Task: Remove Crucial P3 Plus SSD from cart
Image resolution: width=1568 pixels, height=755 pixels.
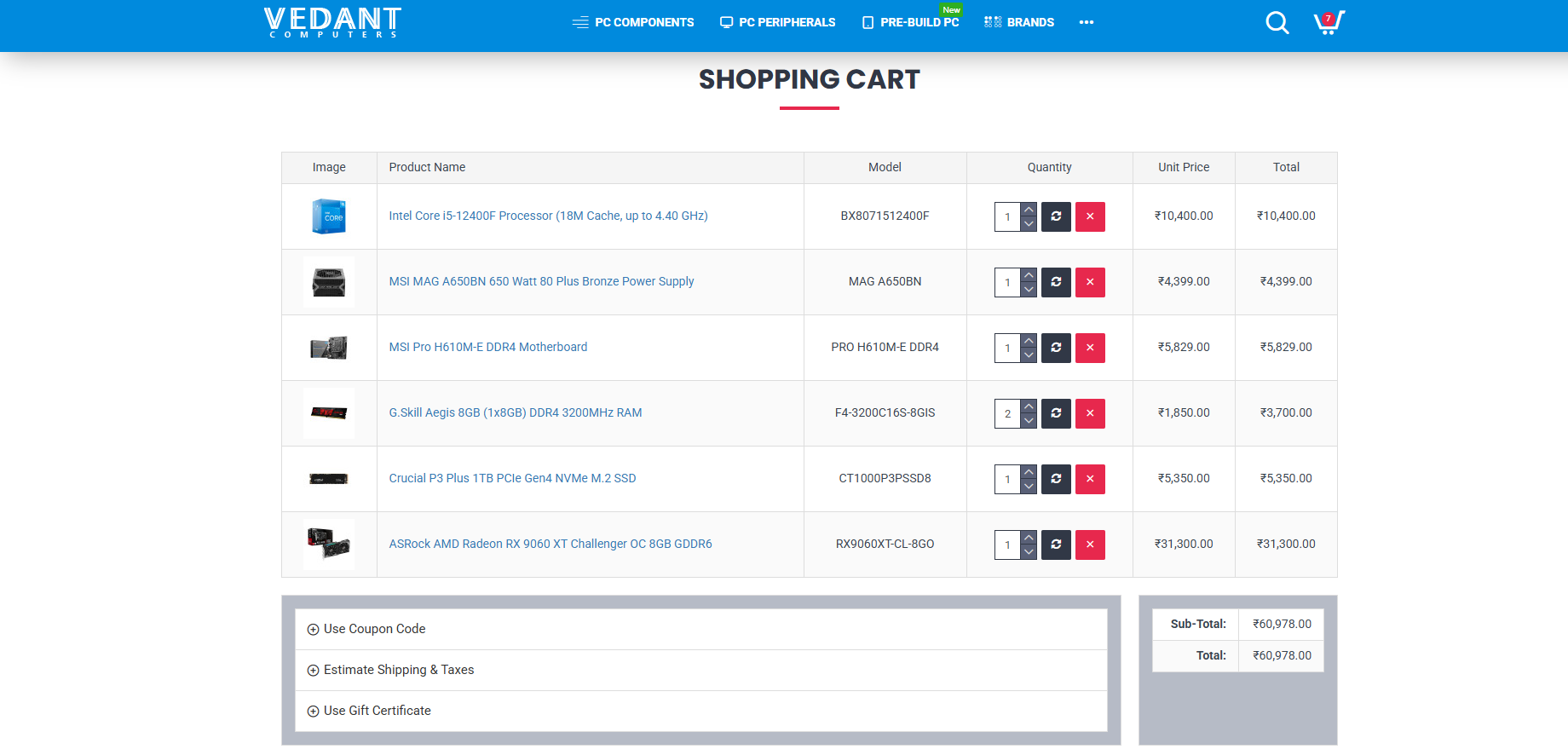Action: tap(1090, 479)
